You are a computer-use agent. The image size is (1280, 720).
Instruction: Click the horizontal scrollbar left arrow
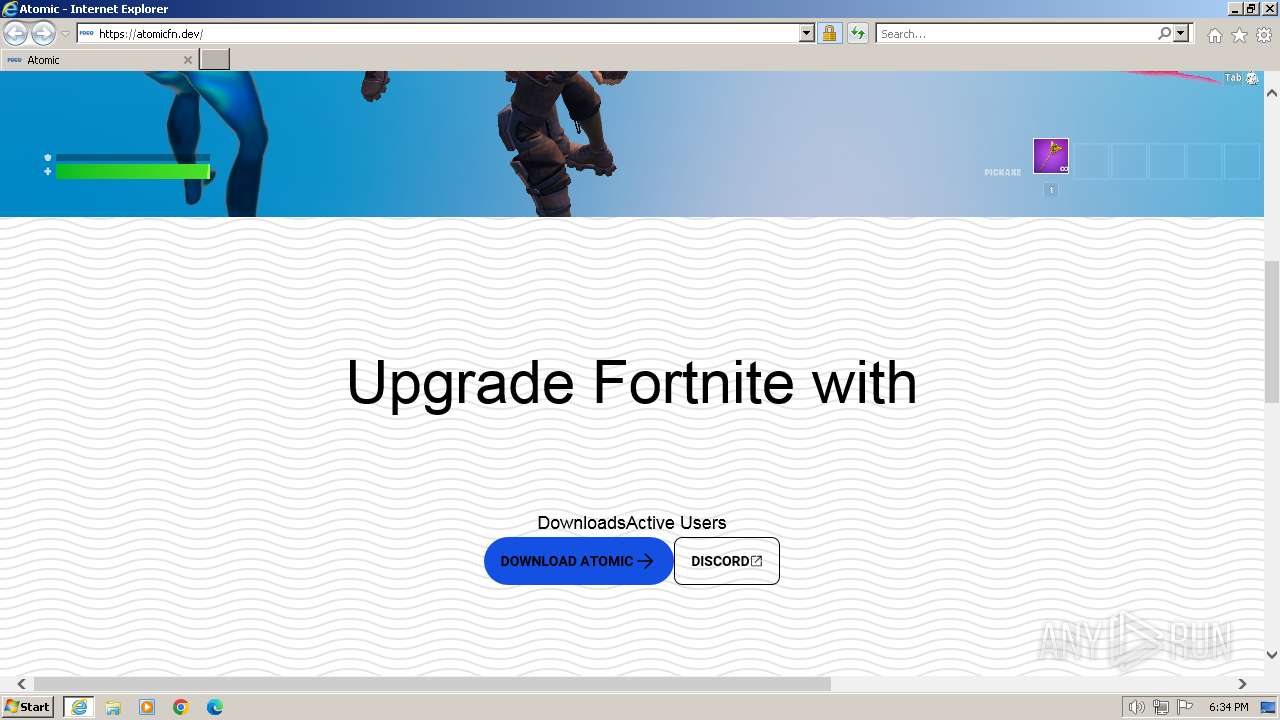[x=21, y=684]
